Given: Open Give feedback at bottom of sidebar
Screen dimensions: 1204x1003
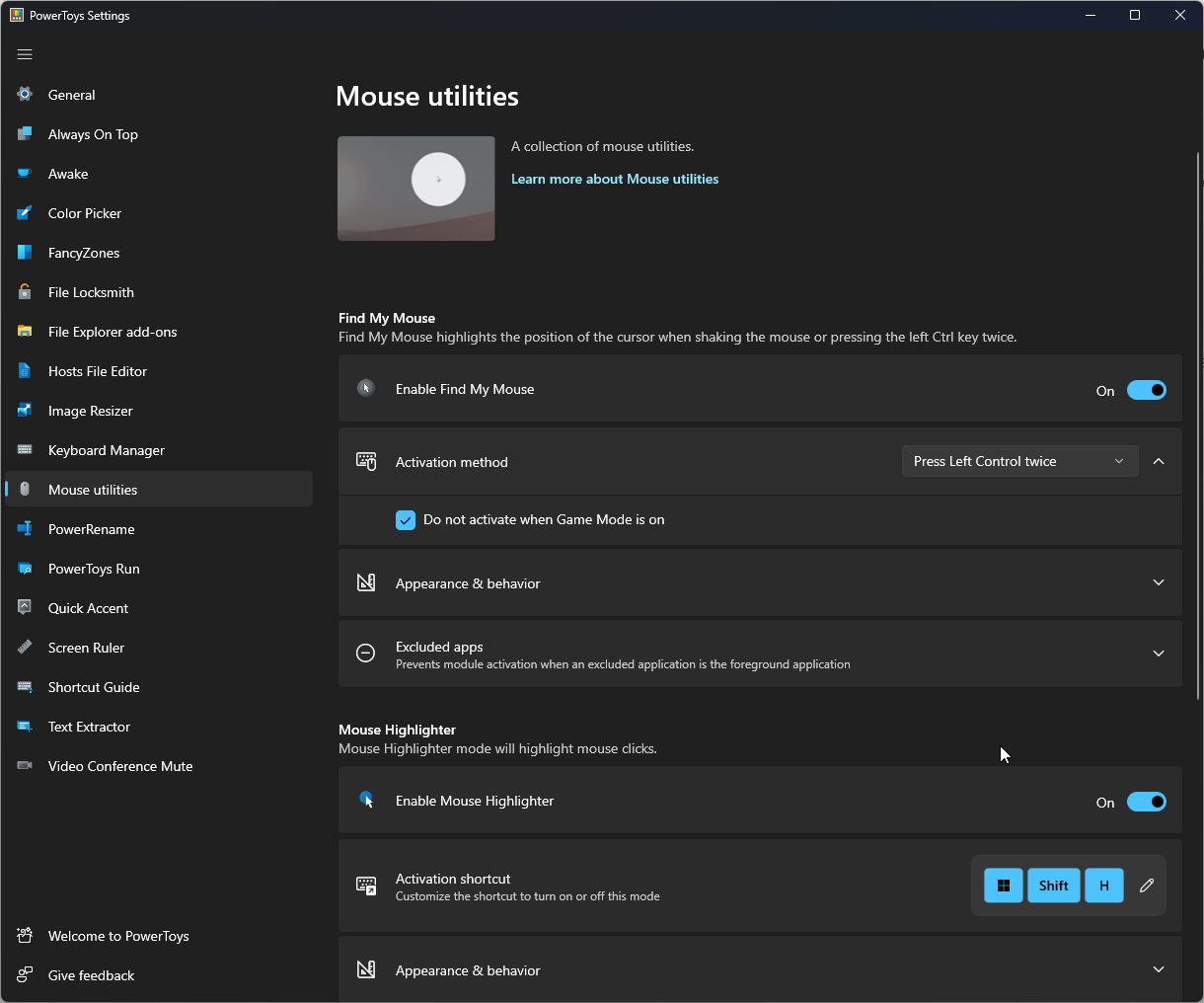Looking at the screenshot, I should 91,975.
